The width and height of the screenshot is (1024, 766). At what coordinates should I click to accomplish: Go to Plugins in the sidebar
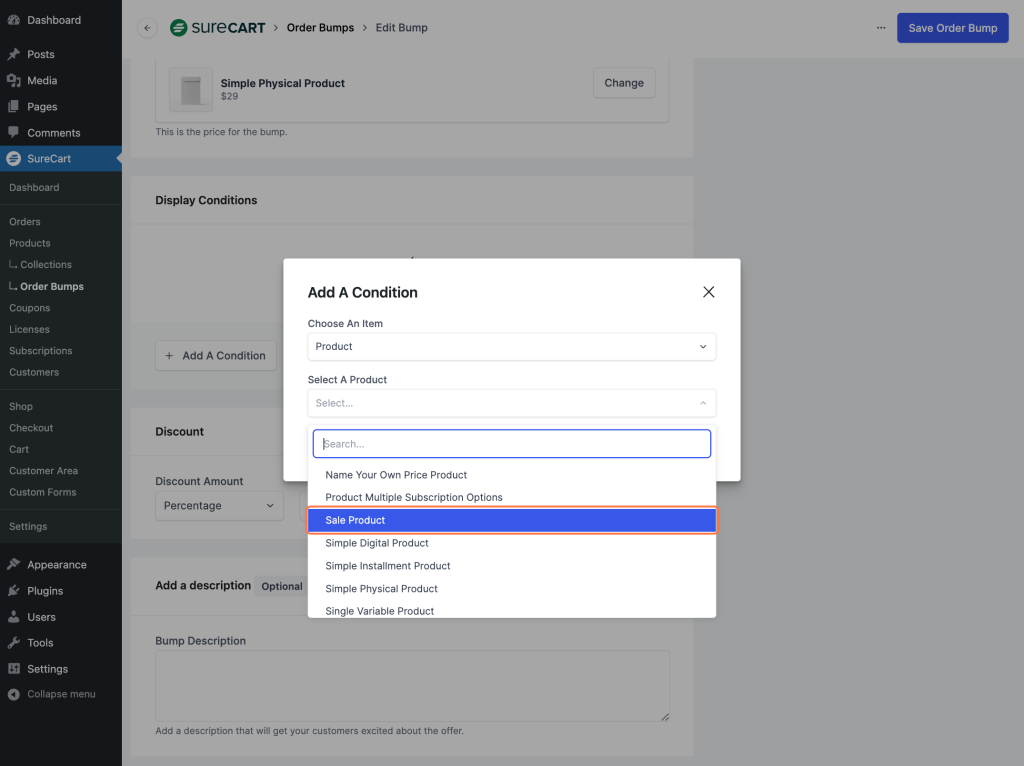point(45,591)
